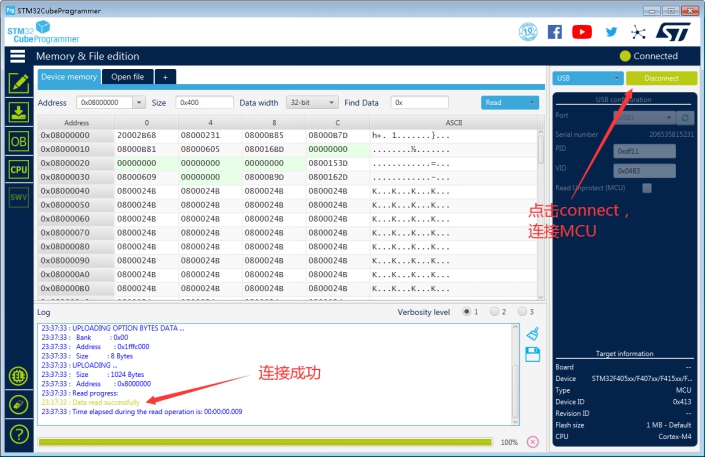Select verbosity level 3
705x457 pixels.
click(522, 311)
